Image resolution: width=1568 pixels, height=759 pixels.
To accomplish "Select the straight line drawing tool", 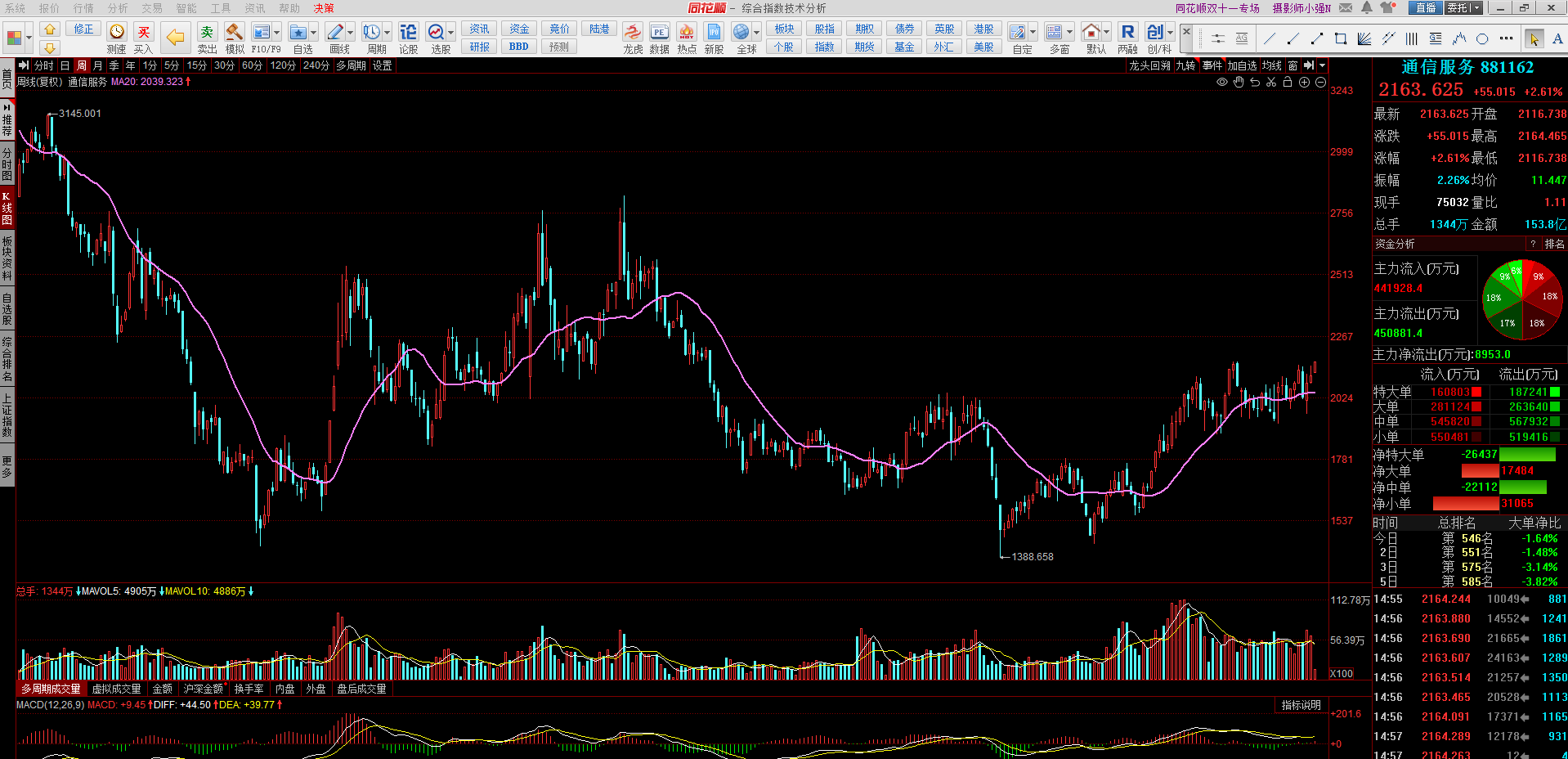I will click(x=1270, y=38).
